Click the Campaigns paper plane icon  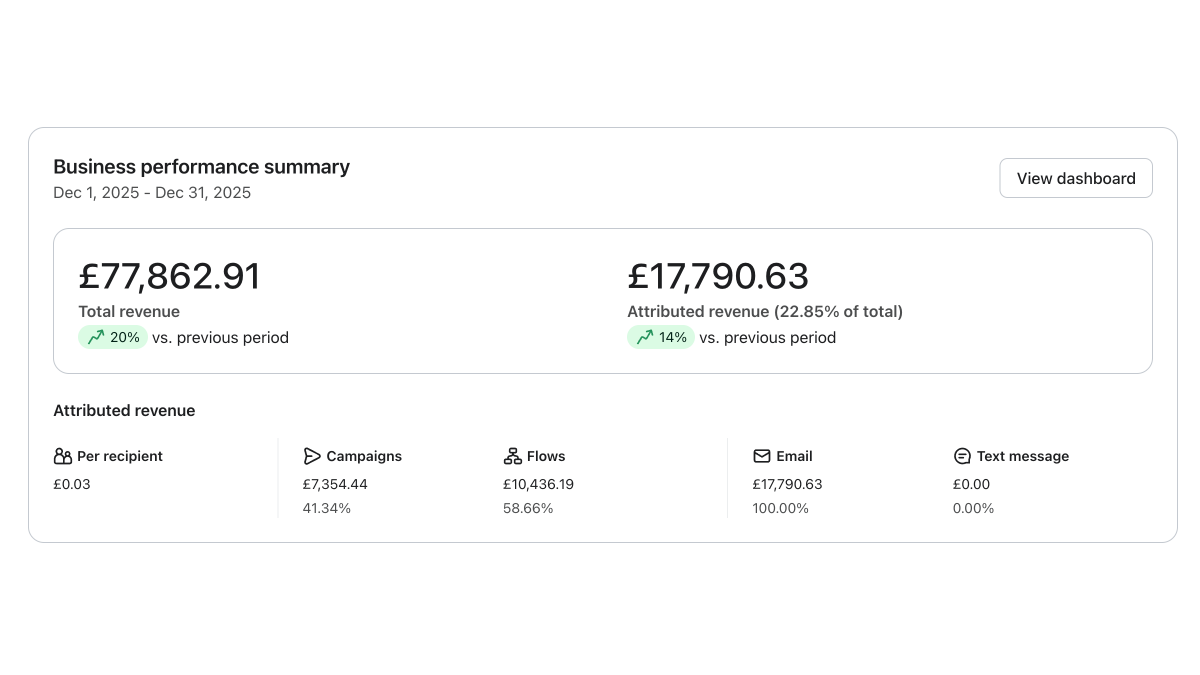[x=312, y=456]
